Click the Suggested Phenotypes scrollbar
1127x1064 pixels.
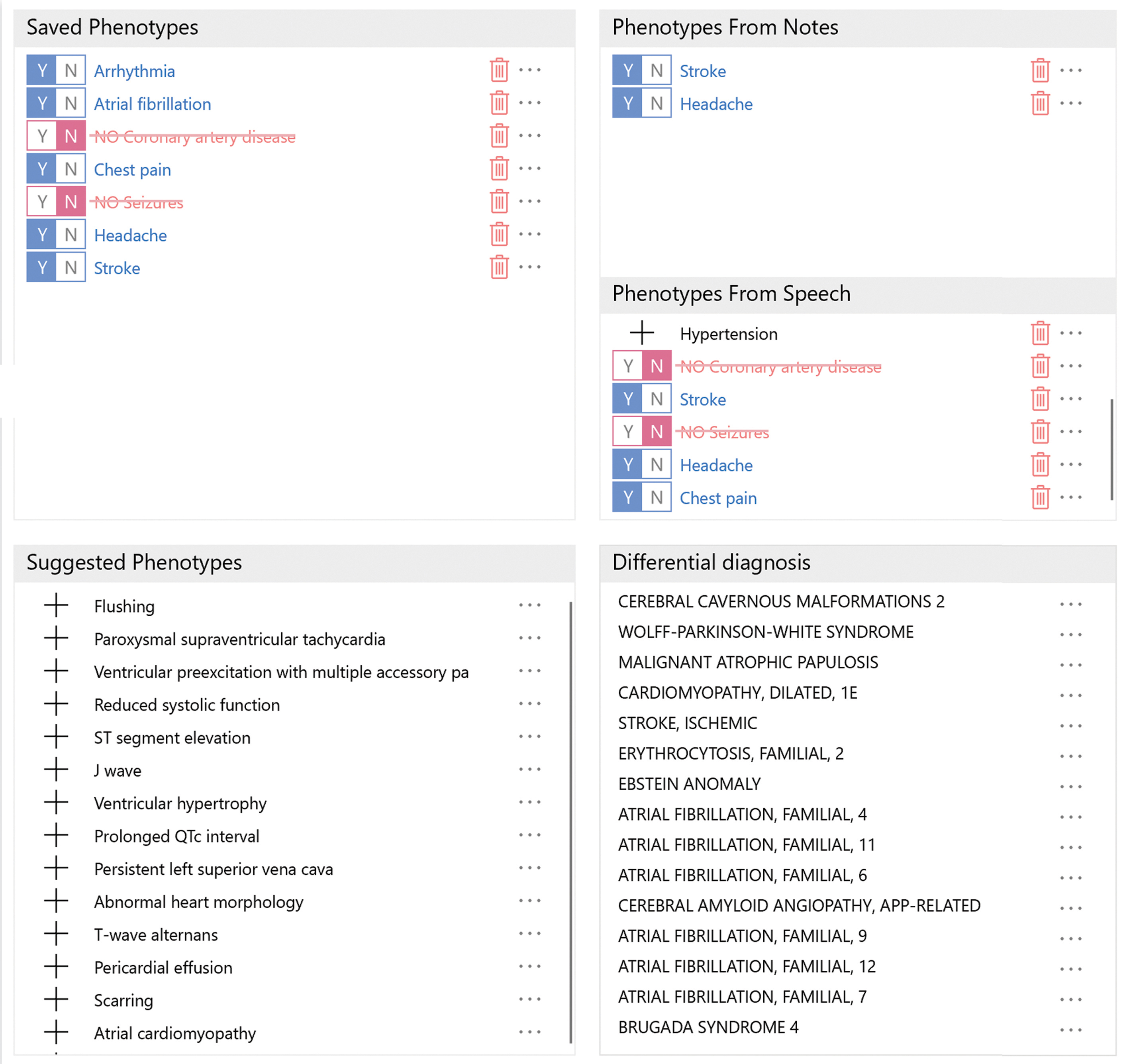click(570, 823)
